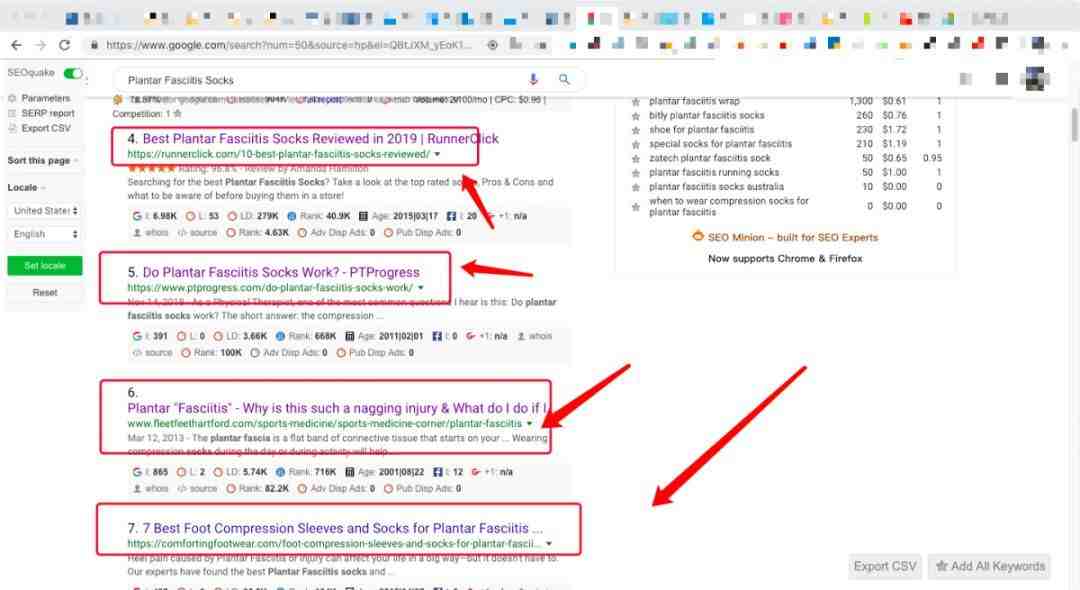Image resolution: width=1080 pixels, height=590 pixels.
Task: Star bitly plantar fasciitis socks keyword
Action: click(636, 116)
